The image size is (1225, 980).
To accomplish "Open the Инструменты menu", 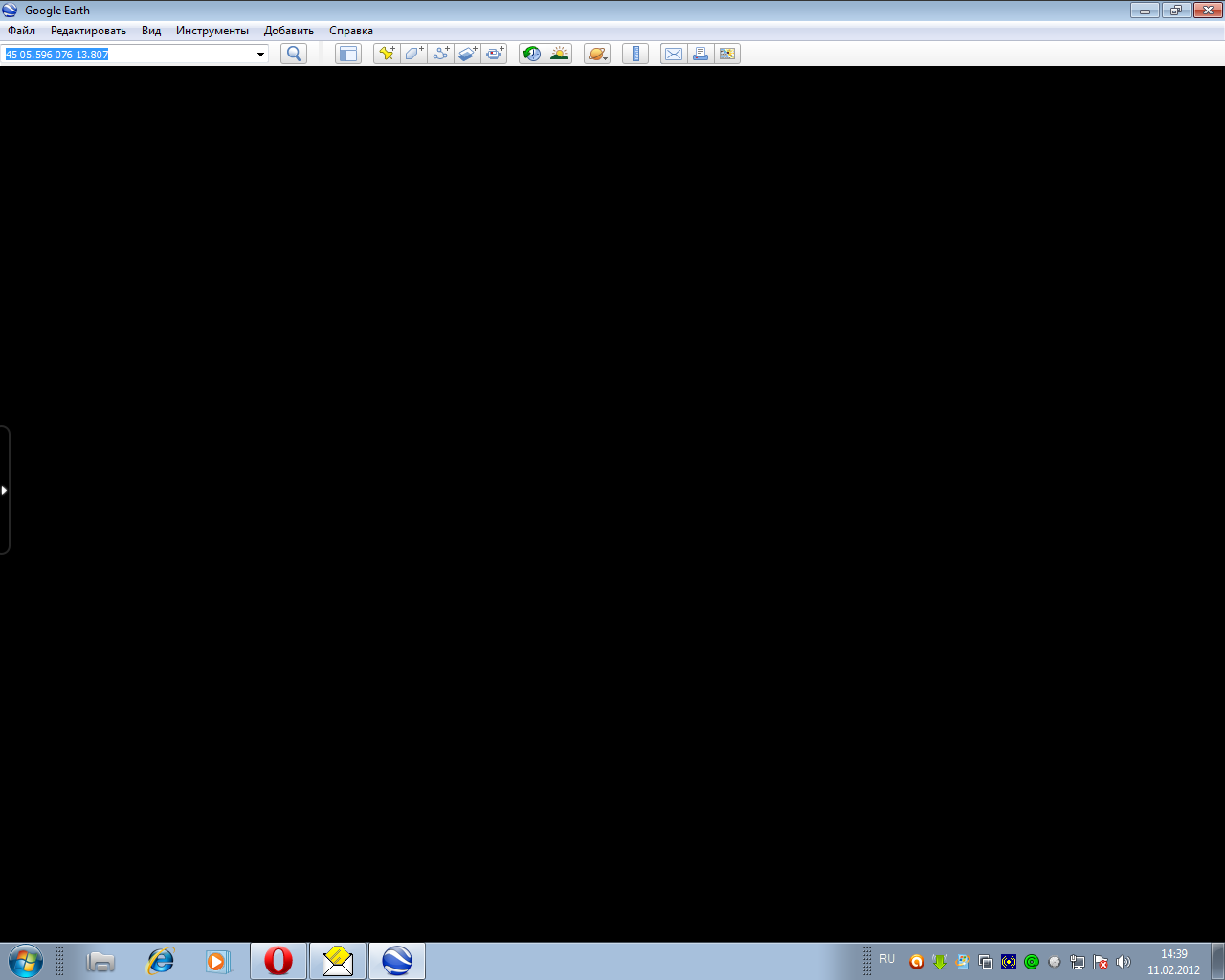I will (212, 31).
